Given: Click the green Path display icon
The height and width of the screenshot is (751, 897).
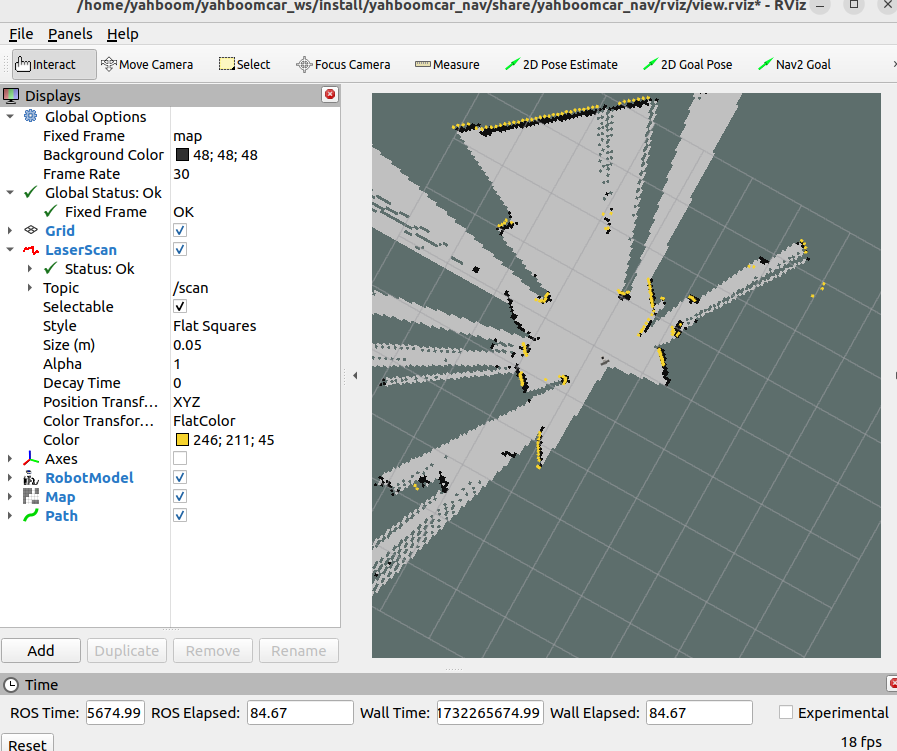Looking at the screenshot, I should click(31, 515).
